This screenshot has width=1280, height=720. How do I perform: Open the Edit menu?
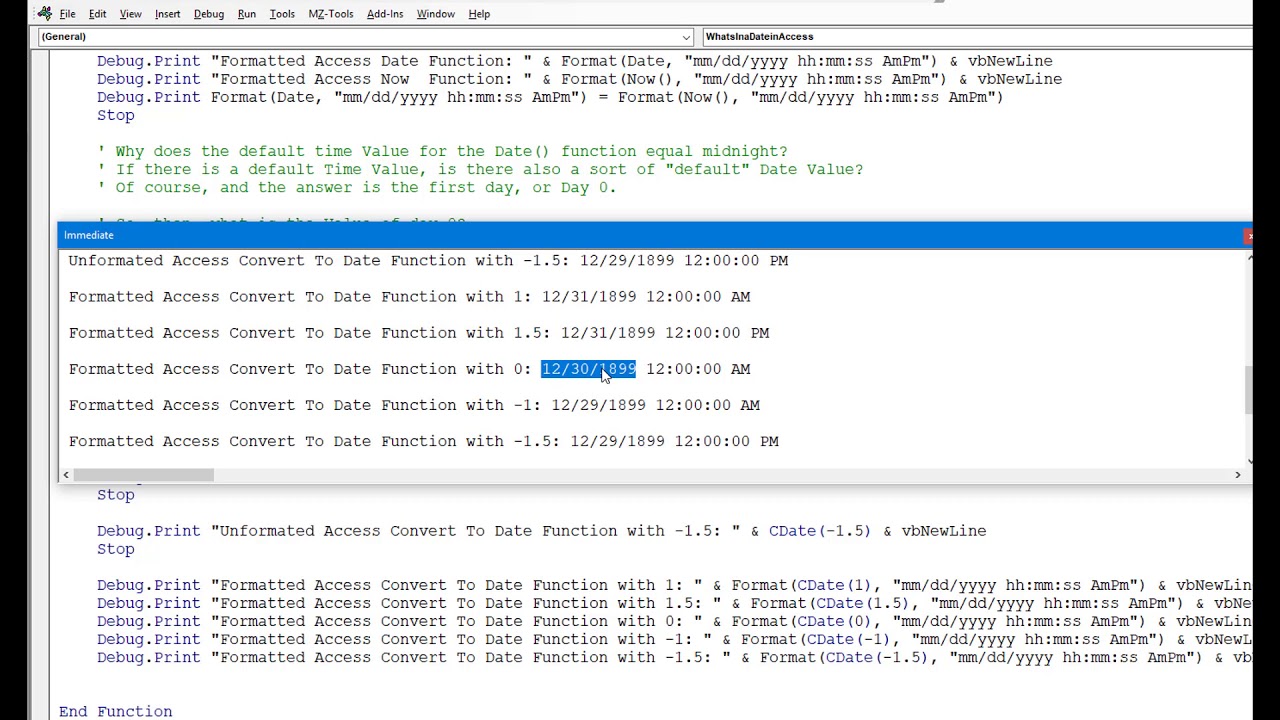tap(98, 14)
